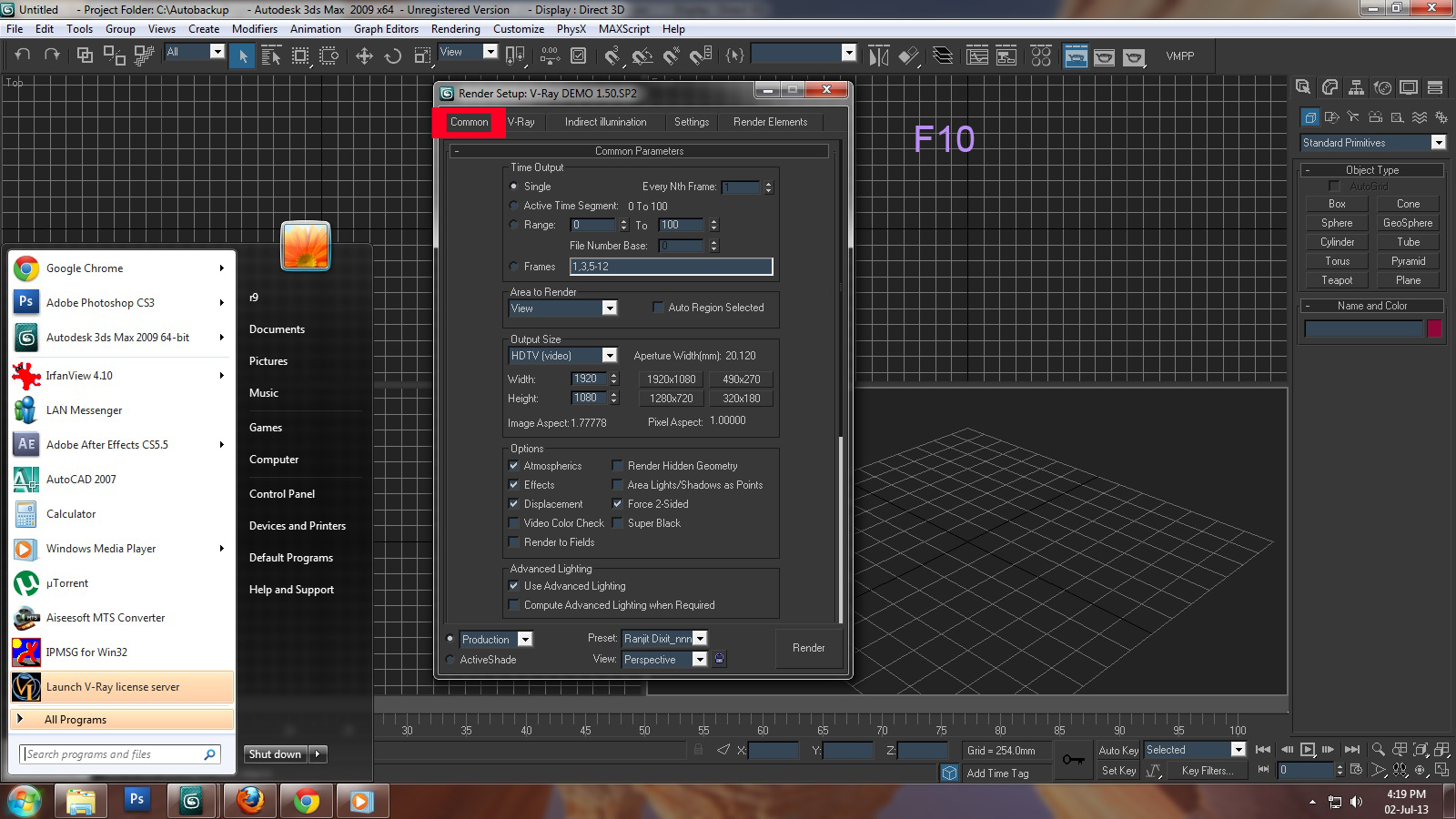Activate the Select Object arrow tool
This screenshot has height=819, width=1456.
[242, 56]
